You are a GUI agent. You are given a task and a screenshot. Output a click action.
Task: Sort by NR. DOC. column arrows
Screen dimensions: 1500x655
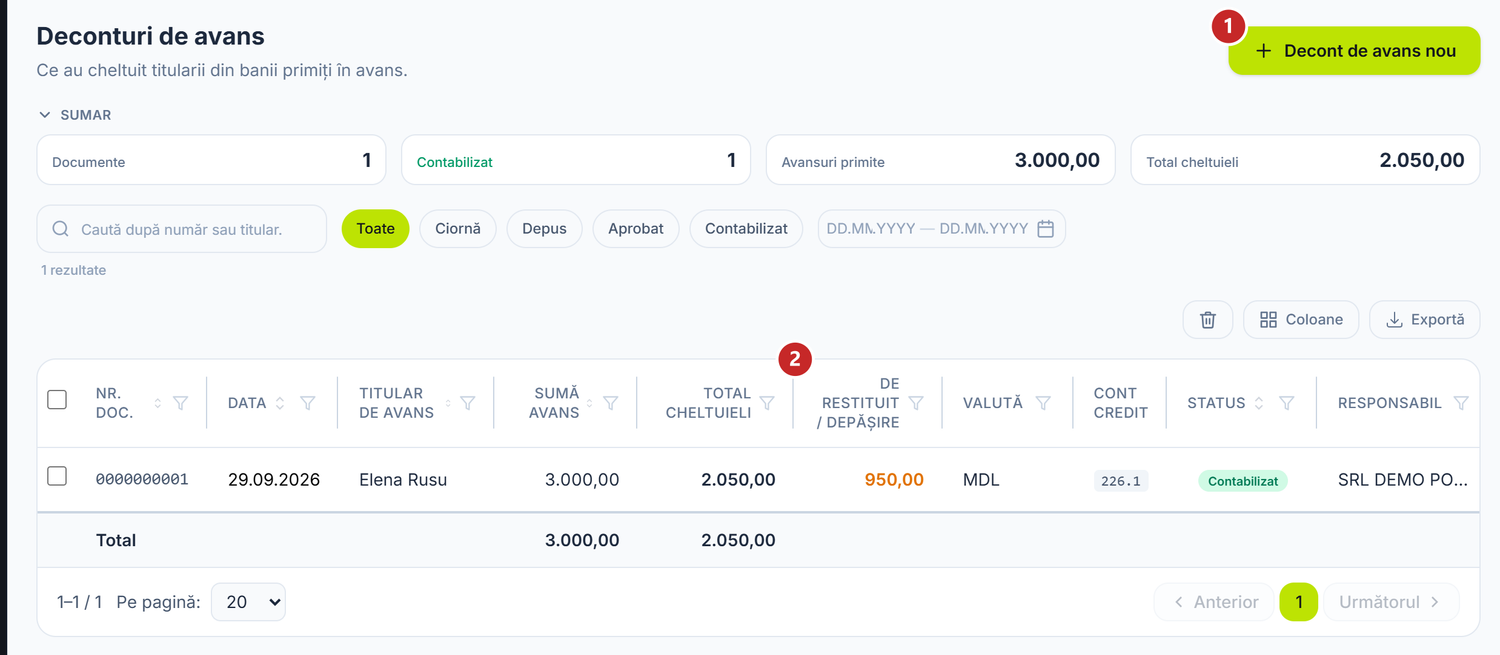pos(157,403)
